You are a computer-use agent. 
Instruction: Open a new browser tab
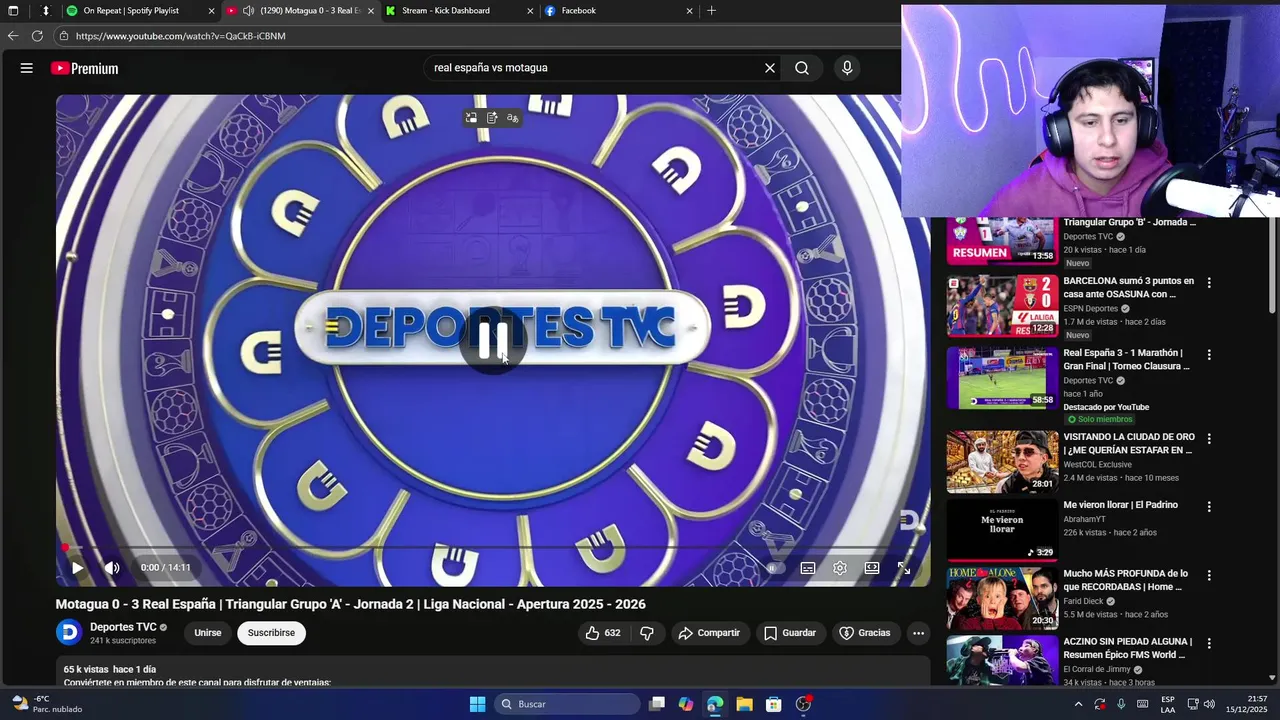(x=711, y=11)
